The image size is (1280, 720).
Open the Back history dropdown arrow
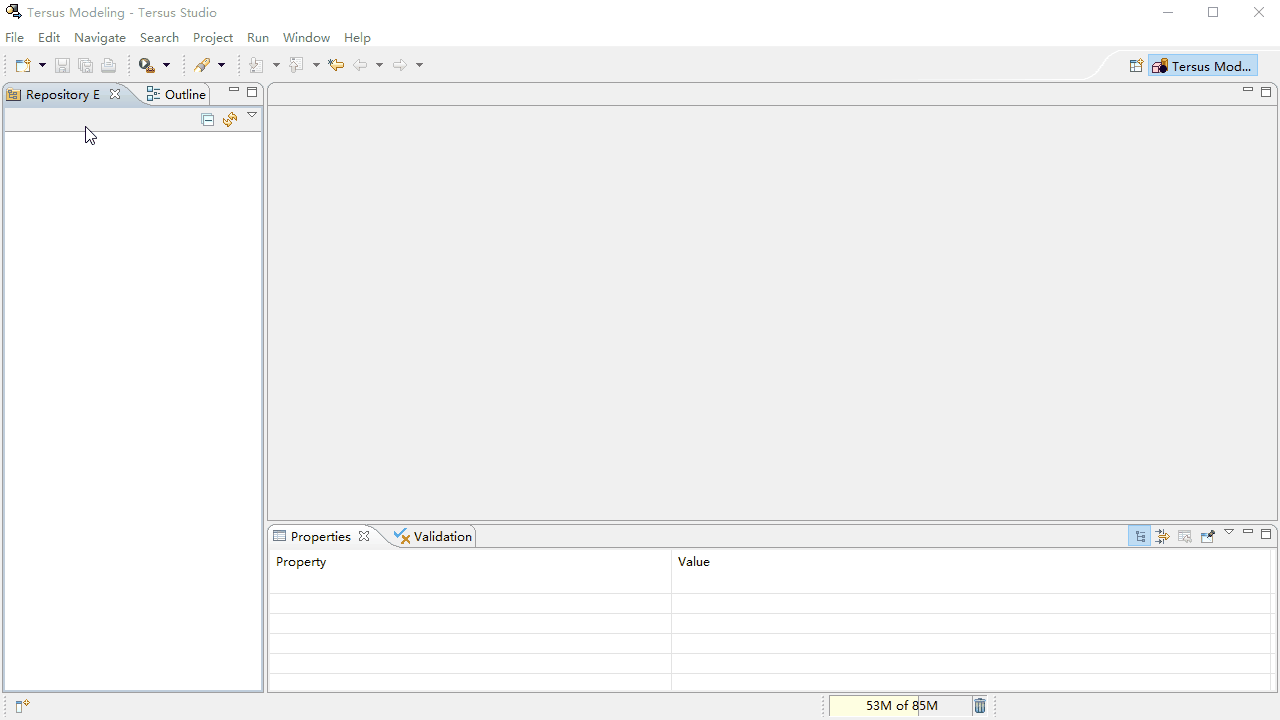pyautogui.click(x=379, y=65)
